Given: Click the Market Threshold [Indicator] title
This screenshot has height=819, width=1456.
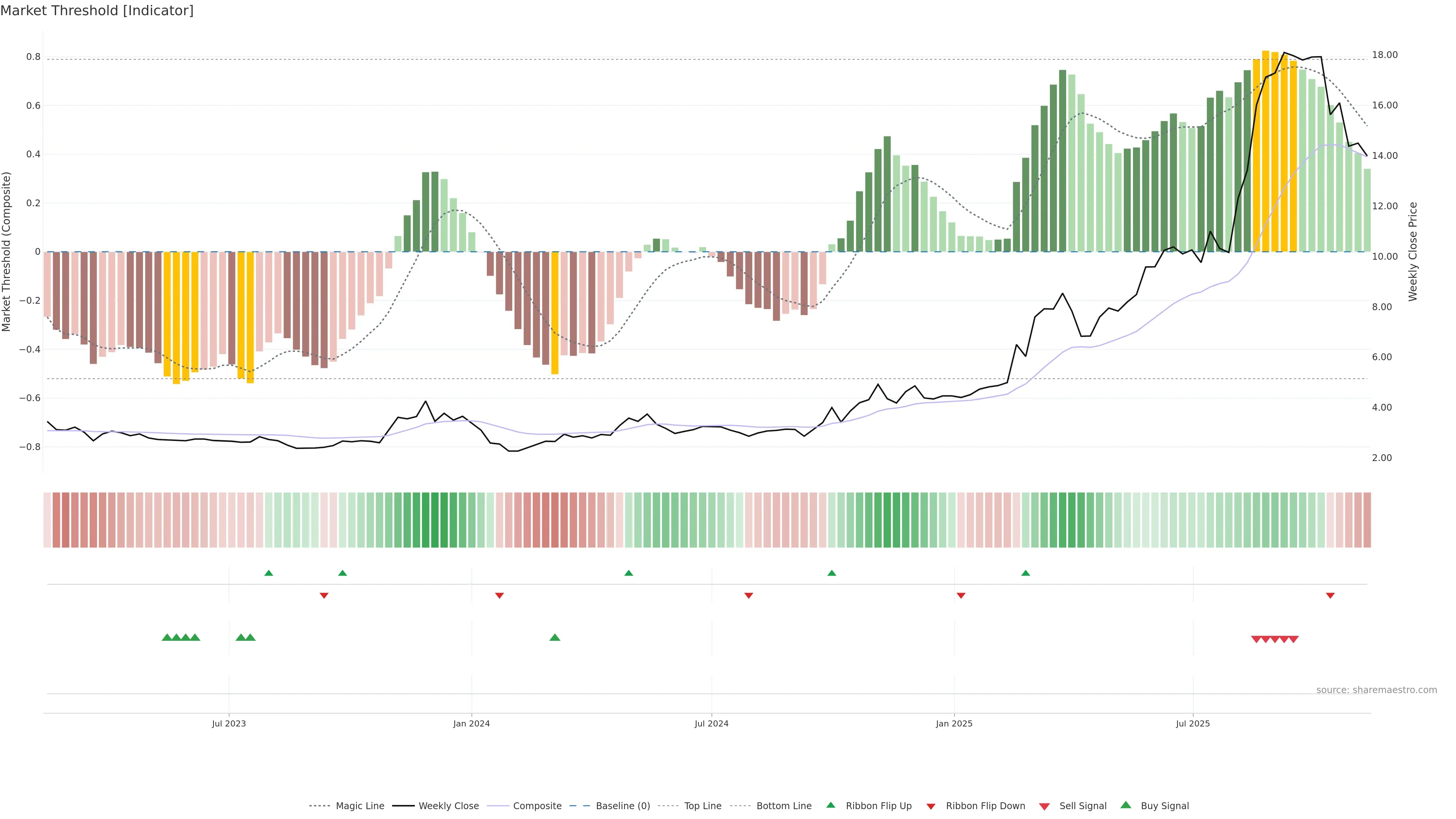Looking at the screenshot, I should click(x=97, y=11).
